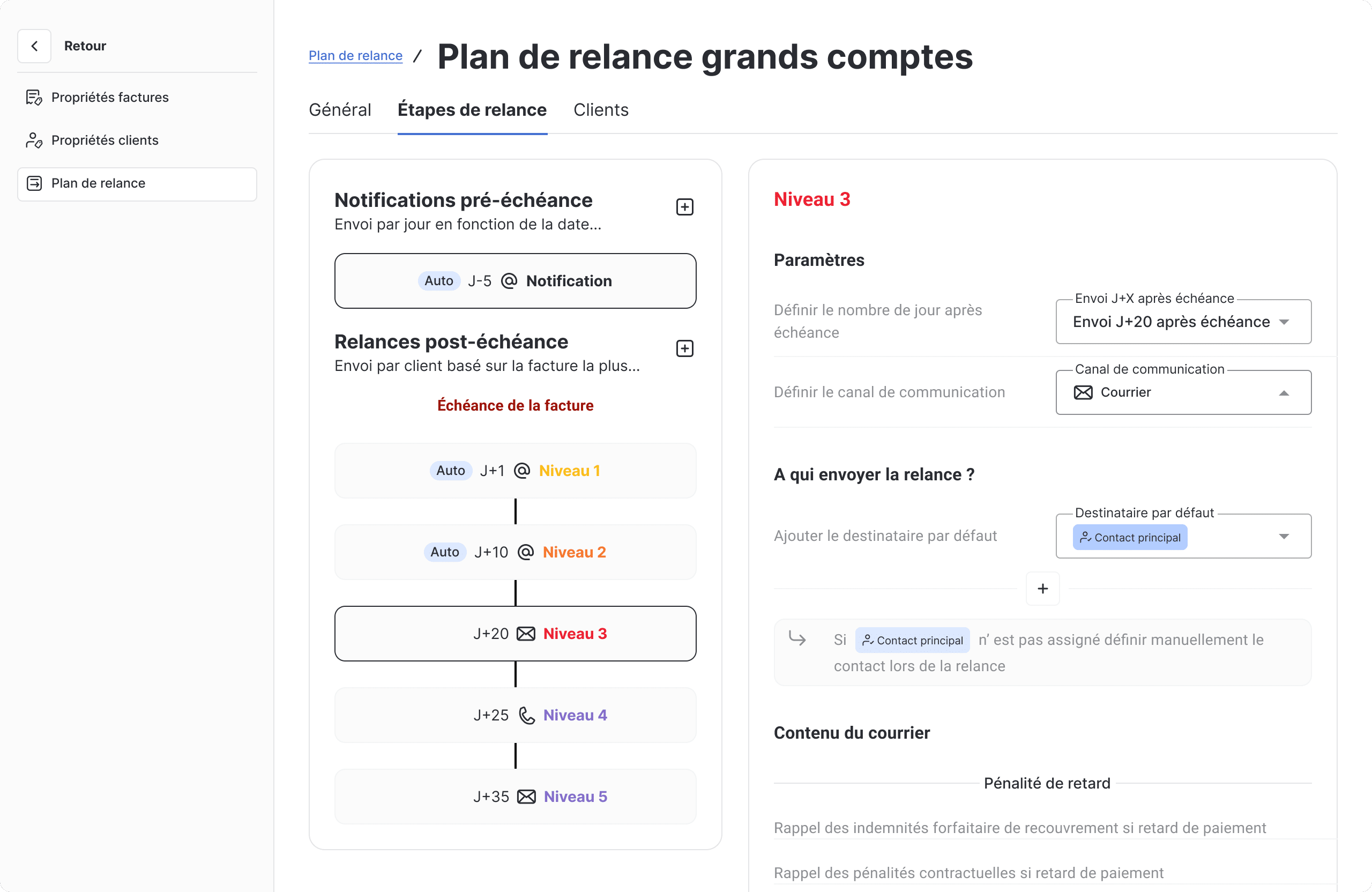This screenshot has width=1372, height=892.
Task: Click the Propriétés clients sidebar icon
Action: [x=34, y=140]
